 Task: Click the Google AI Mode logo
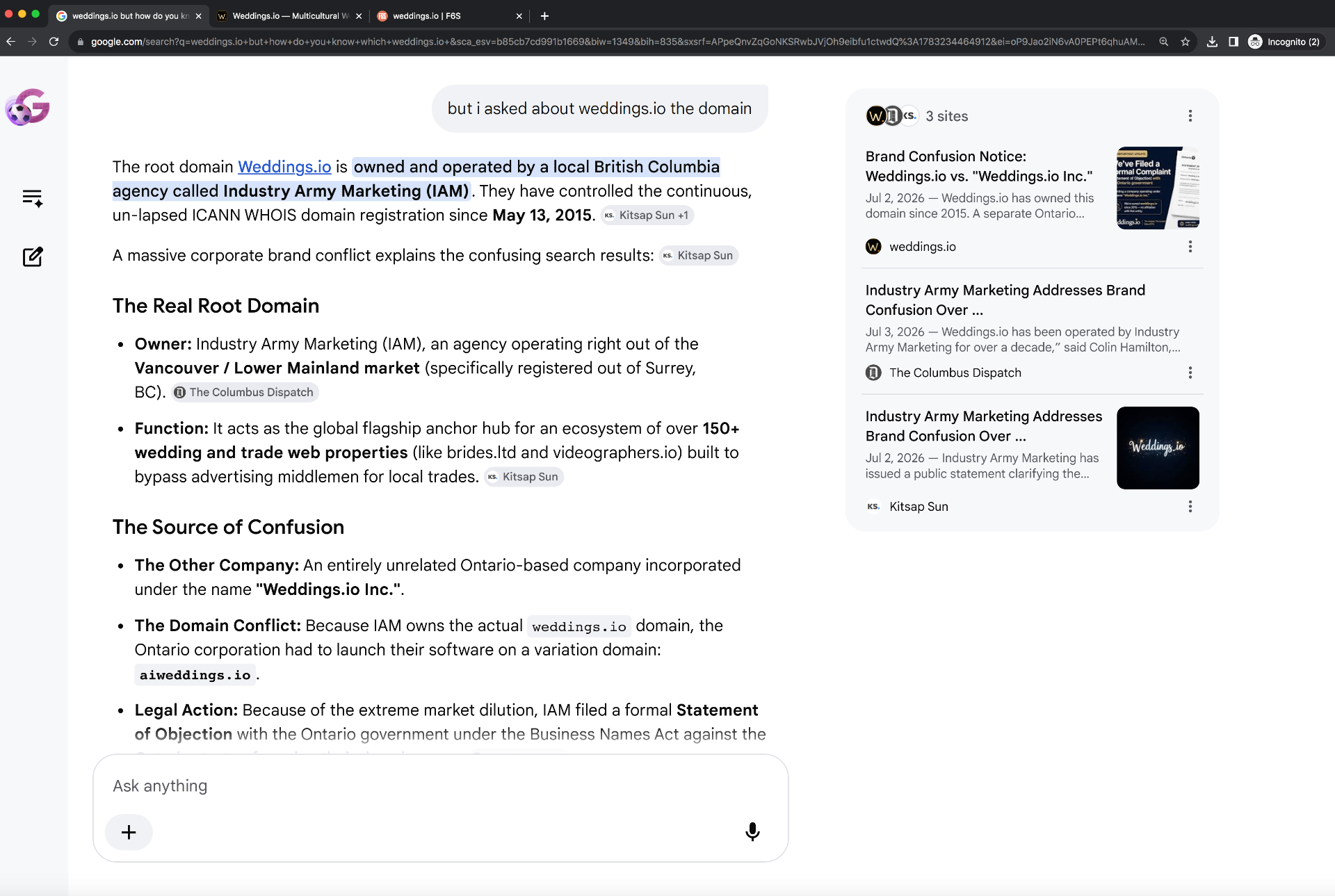[x=28, y=107]
